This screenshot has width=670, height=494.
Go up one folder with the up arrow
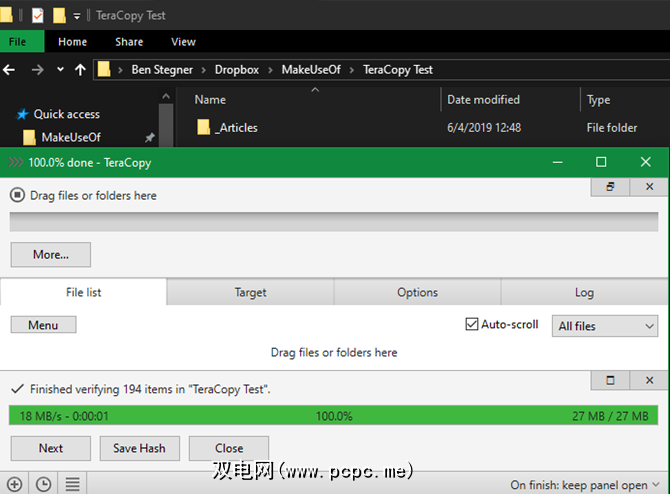pos(80,70)
